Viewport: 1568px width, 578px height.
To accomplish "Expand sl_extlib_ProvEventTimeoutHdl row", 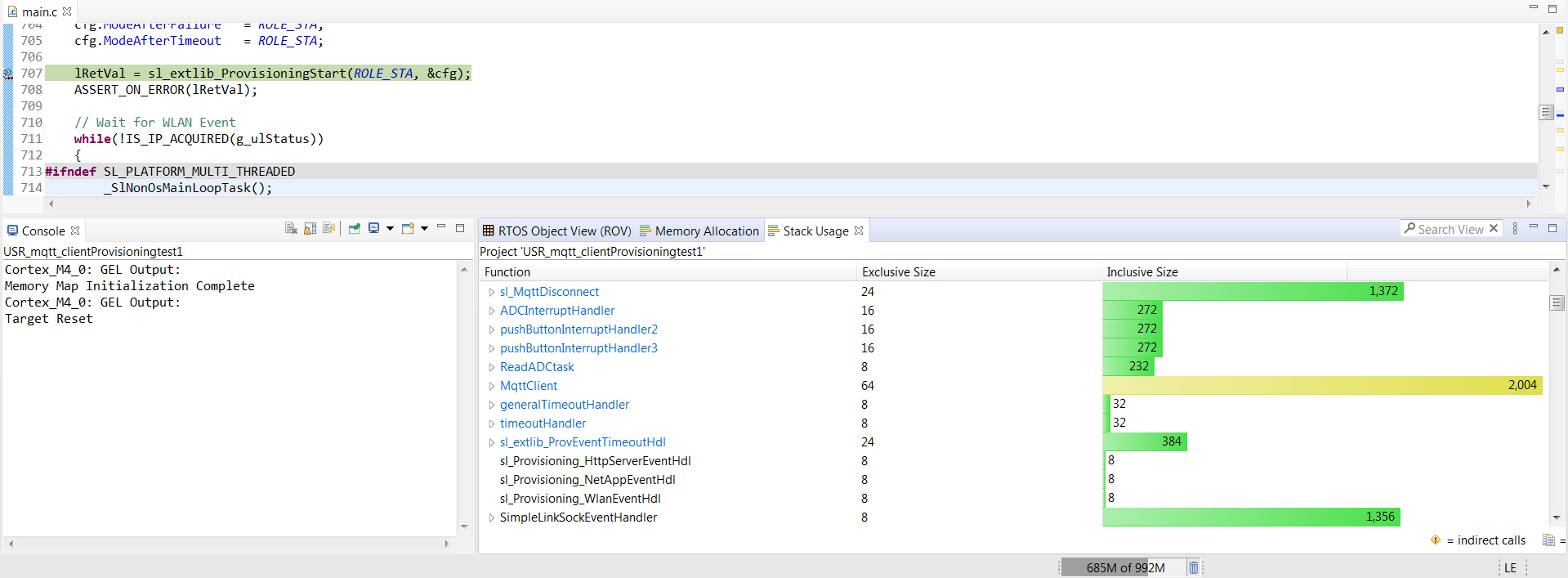I will click(x=491, y=442).
